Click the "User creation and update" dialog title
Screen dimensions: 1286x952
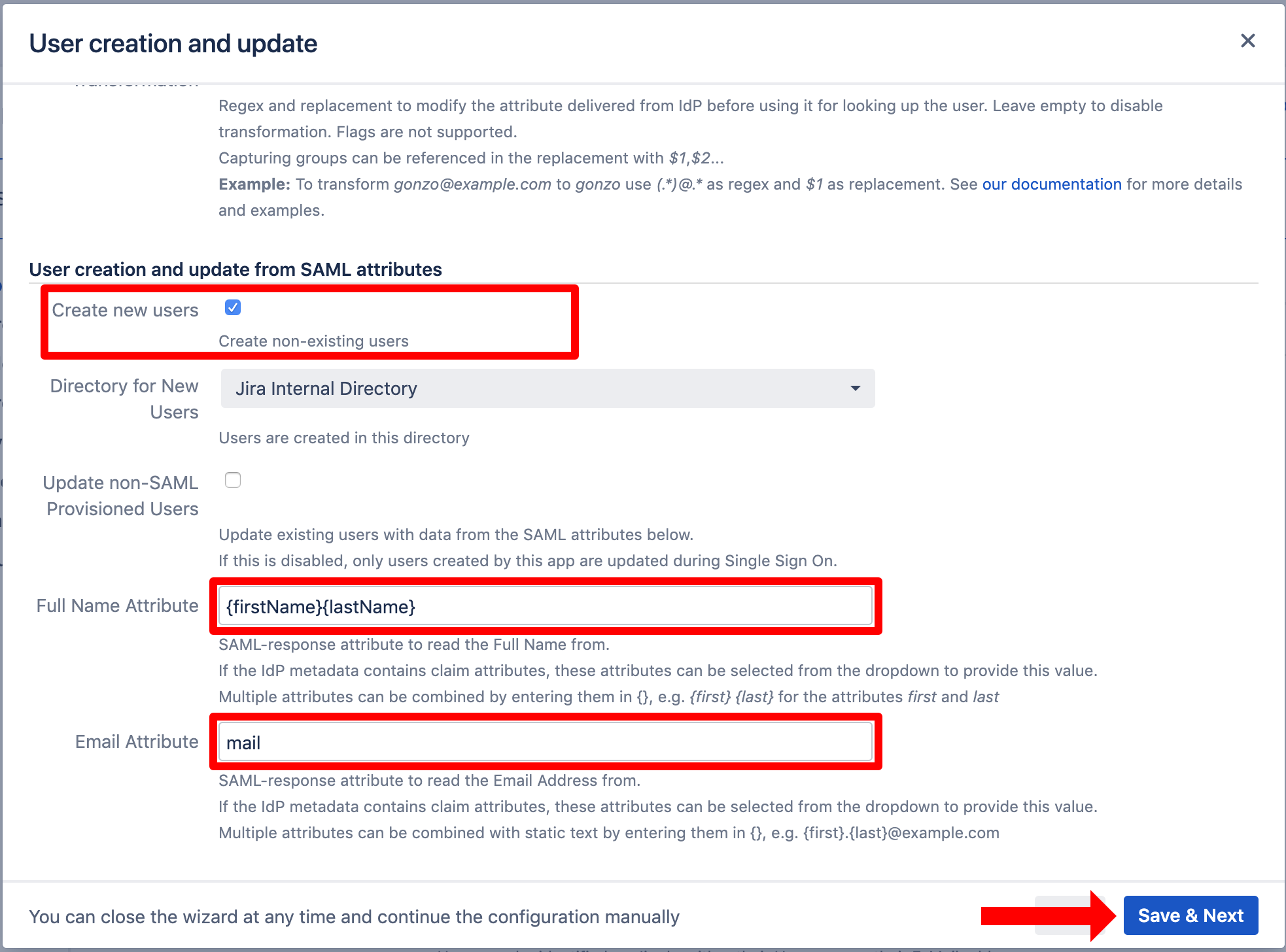[x=173, y=44]
